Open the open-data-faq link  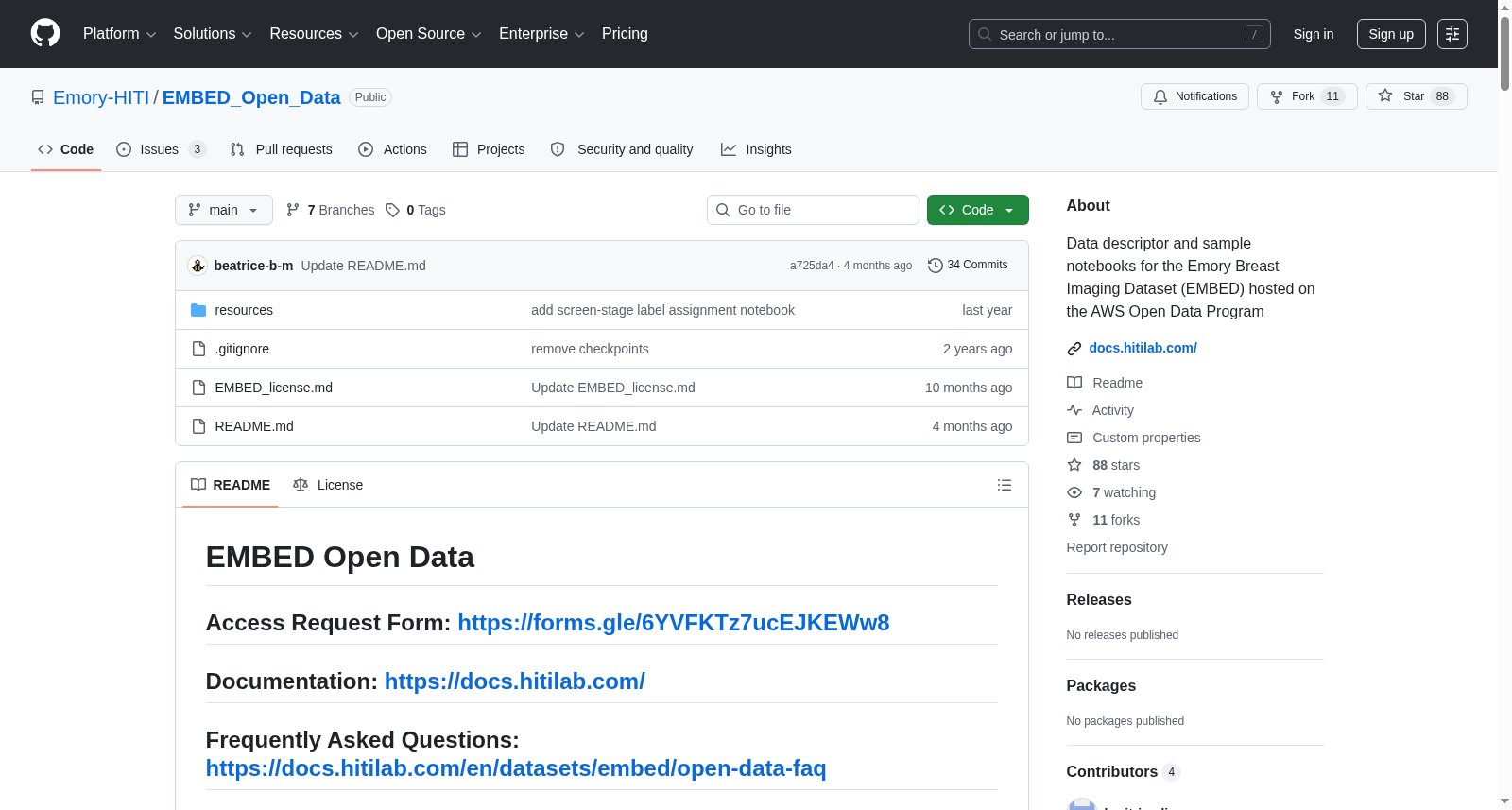click(516, 768)
